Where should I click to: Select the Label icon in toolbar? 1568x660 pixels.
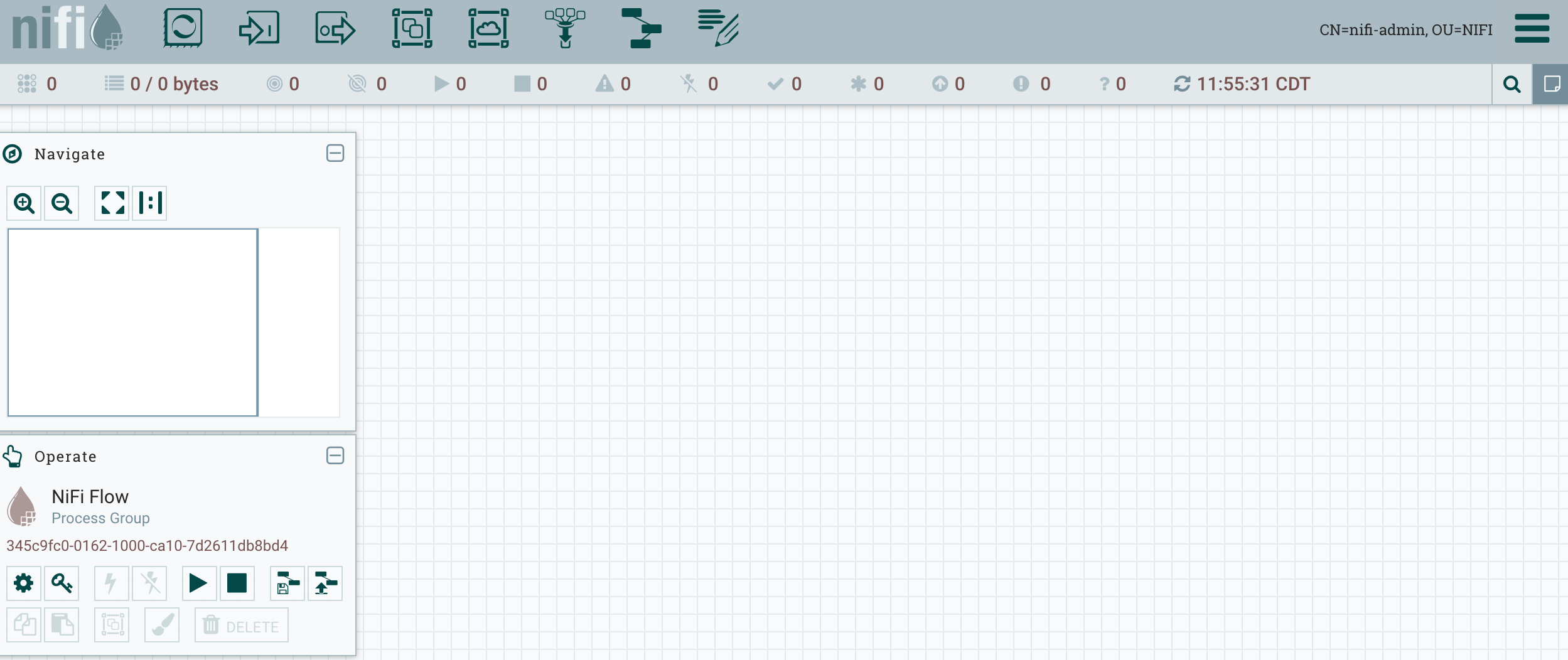718,28
